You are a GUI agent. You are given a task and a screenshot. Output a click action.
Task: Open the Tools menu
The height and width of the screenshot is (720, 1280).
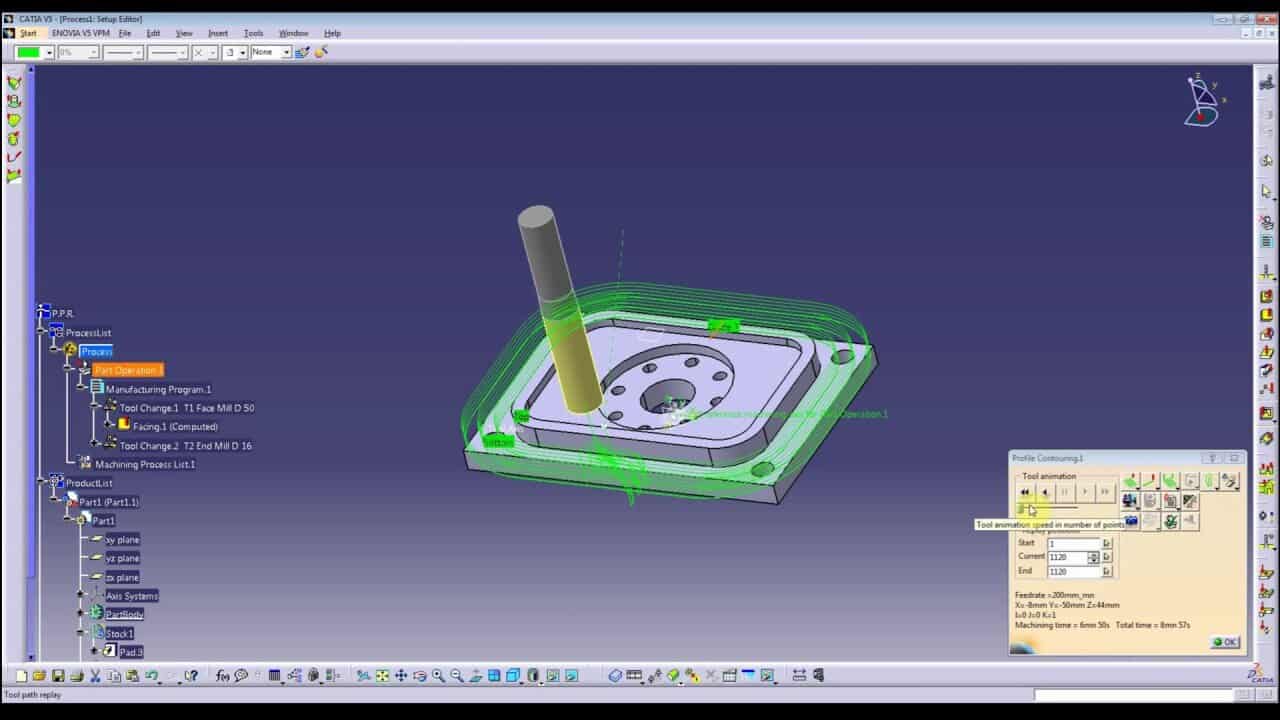(254, 33)
